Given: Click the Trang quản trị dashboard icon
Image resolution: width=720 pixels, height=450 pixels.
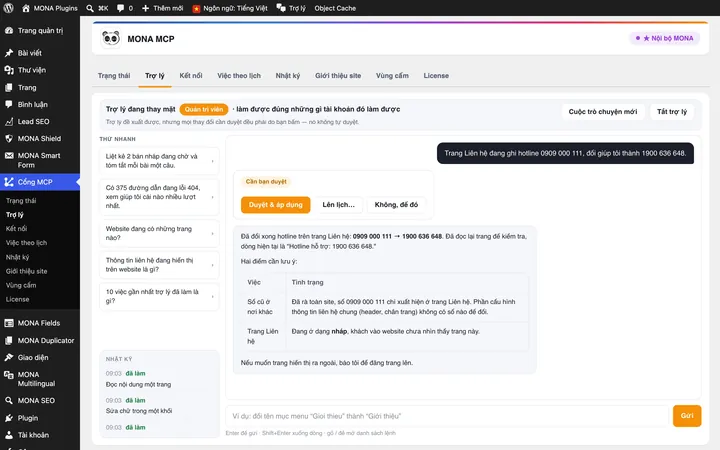Looking at the screenshot, I should [9, 30].
